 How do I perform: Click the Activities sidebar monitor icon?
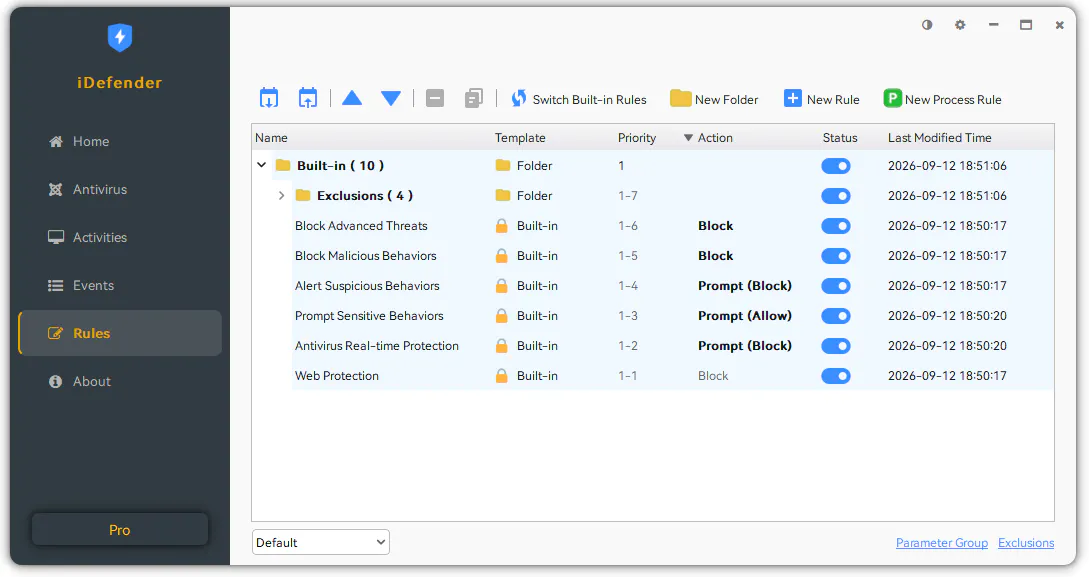pyautogui.click(x=56, y=237)
